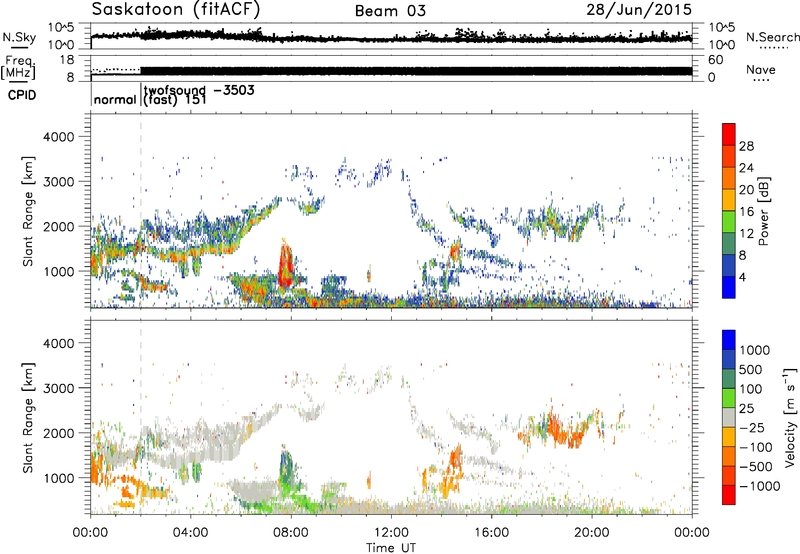Click the "normal" CPID mode text
The height and width of the screenshot is (554, 800).
click(115, 99)
